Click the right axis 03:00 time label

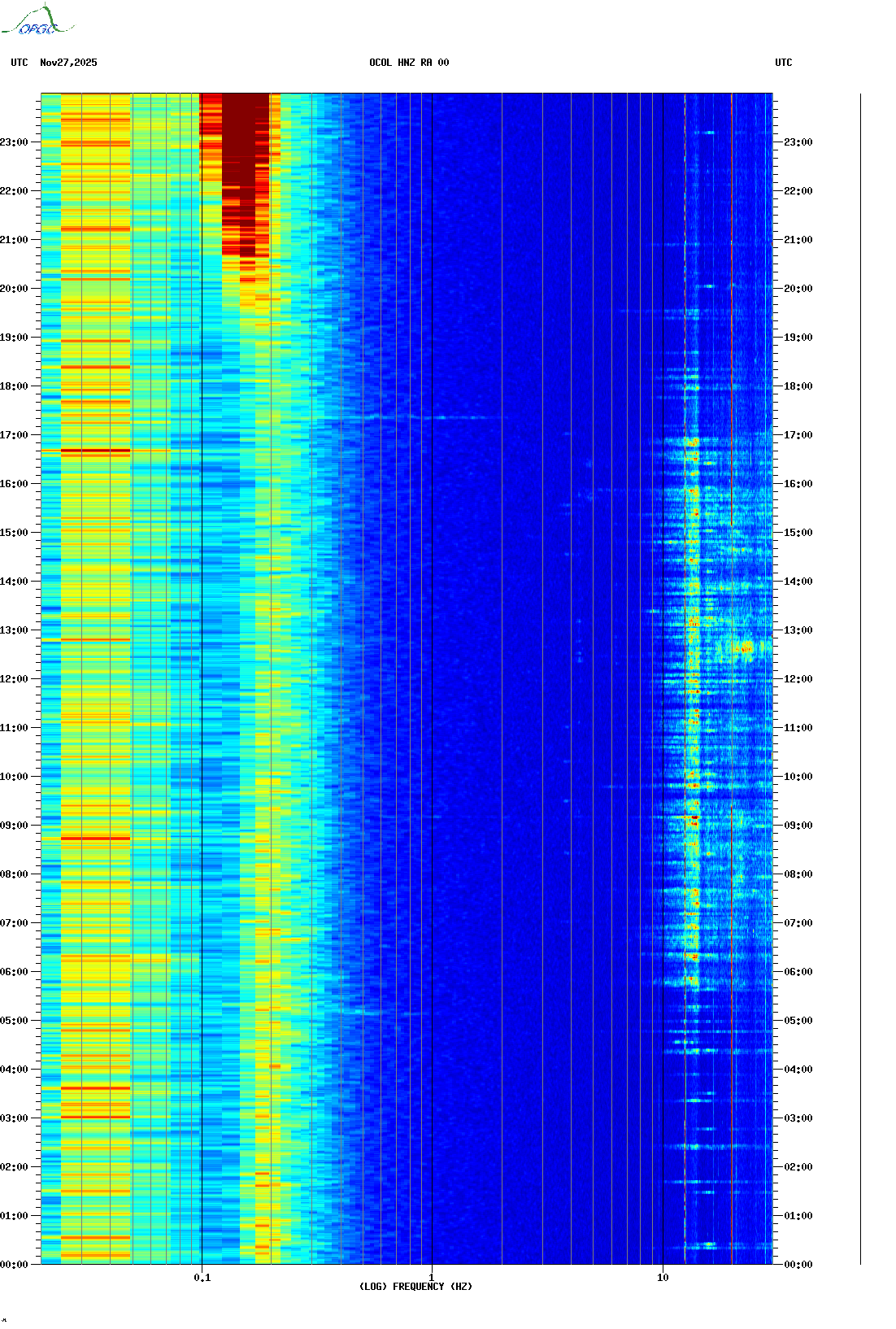(798, 1118)
